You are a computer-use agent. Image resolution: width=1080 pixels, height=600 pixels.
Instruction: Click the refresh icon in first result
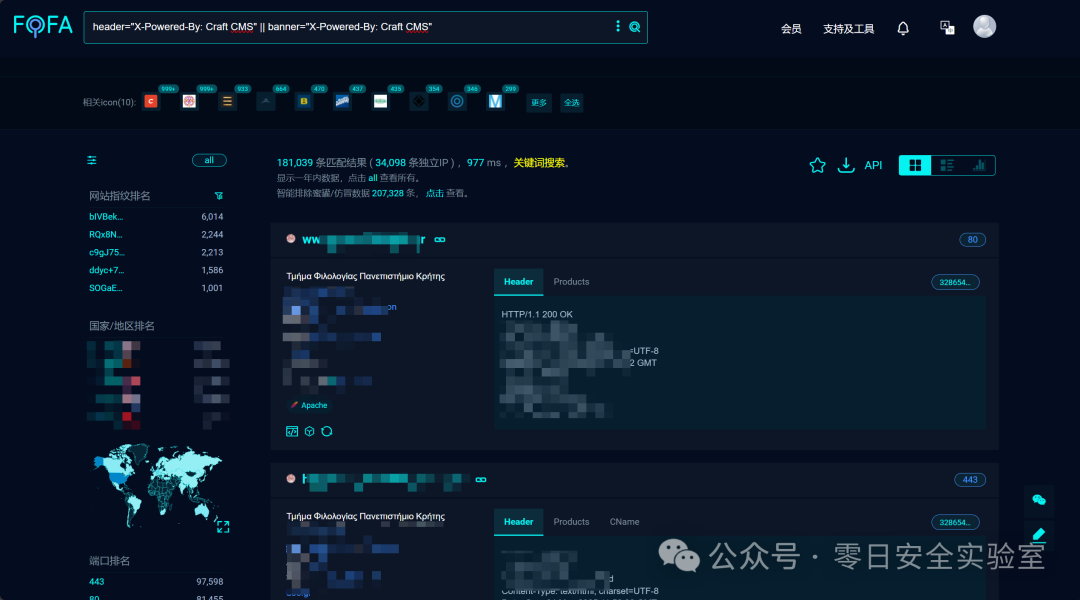tap(327, 431)
